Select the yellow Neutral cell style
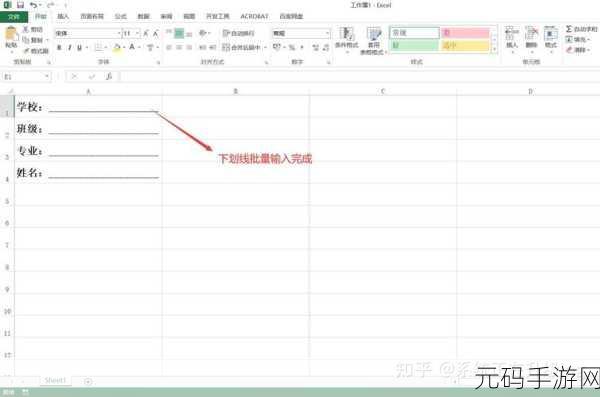Screen dimensions: 600x397 pos(465,46)
